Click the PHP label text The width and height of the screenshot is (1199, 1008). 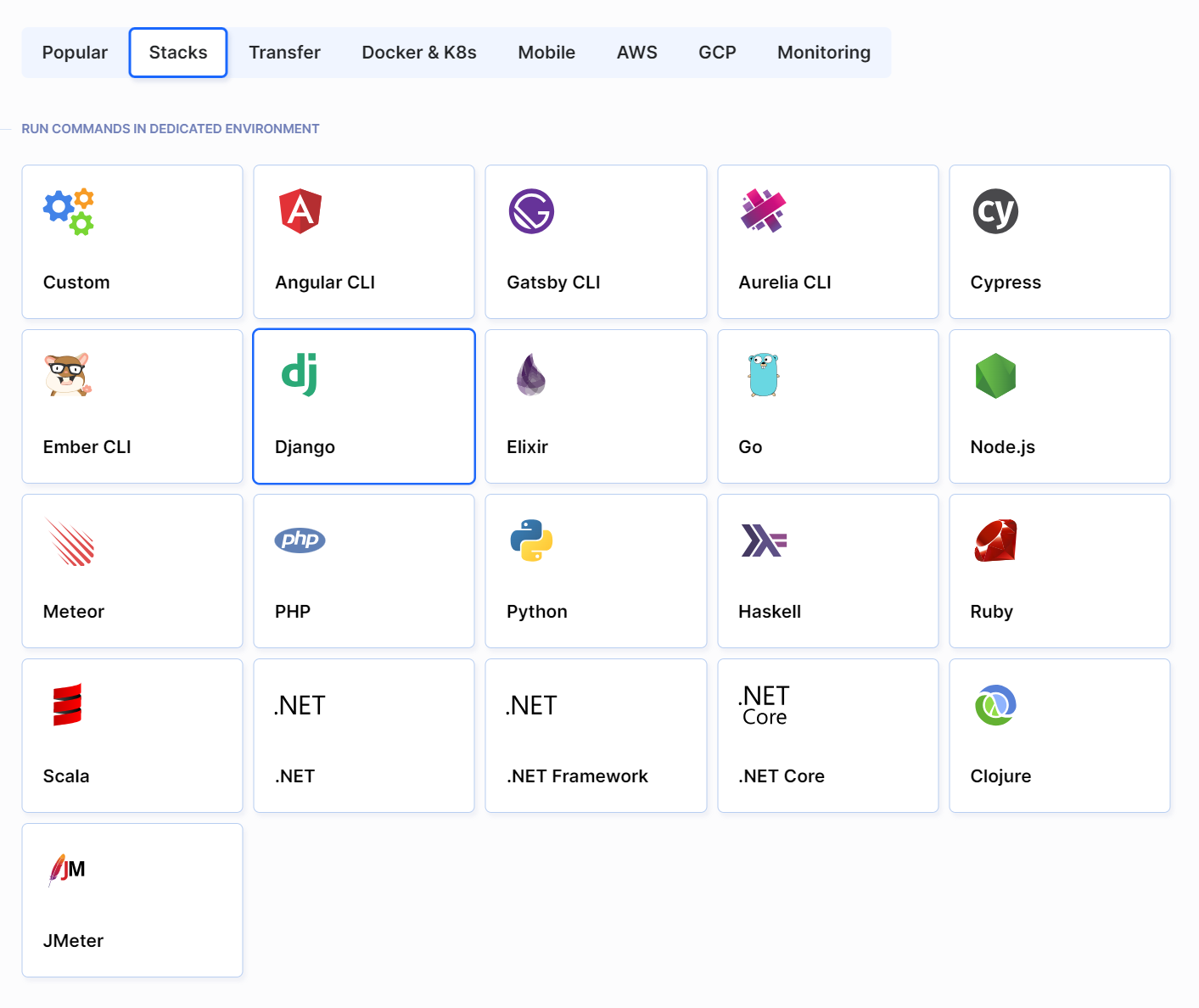coord(293,612)
